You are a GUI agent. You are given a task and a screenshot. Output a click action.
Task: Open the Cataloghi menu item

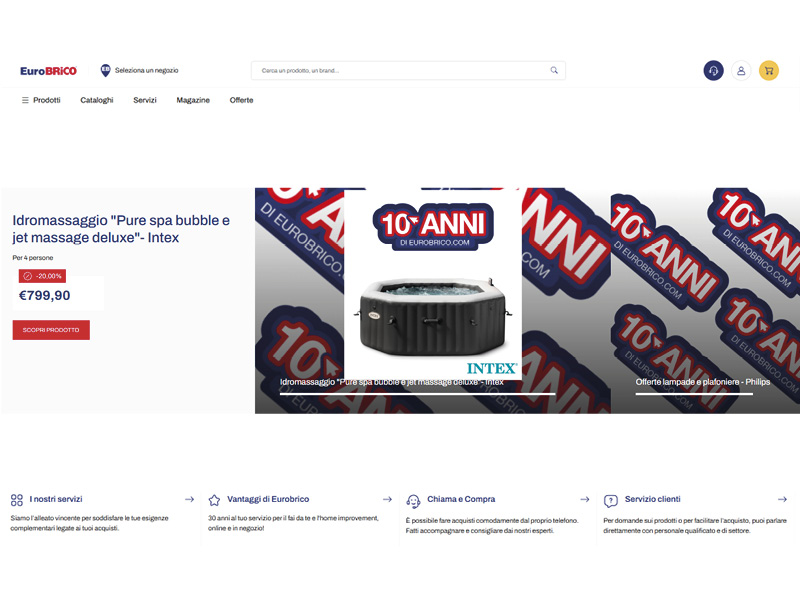tap(96, 100)
